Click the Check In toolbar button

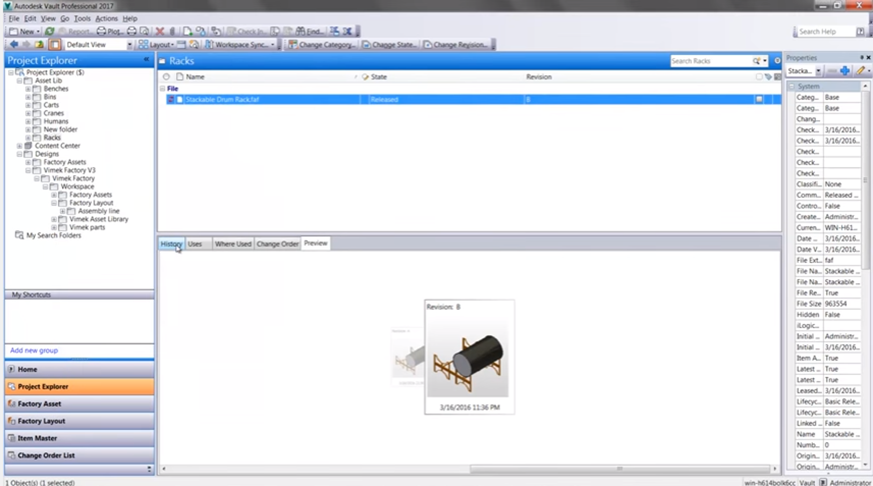246,31
